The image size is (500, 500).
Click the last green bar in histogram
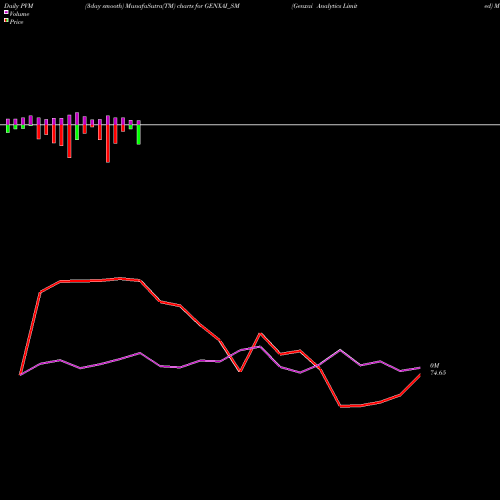pos(139,134)
